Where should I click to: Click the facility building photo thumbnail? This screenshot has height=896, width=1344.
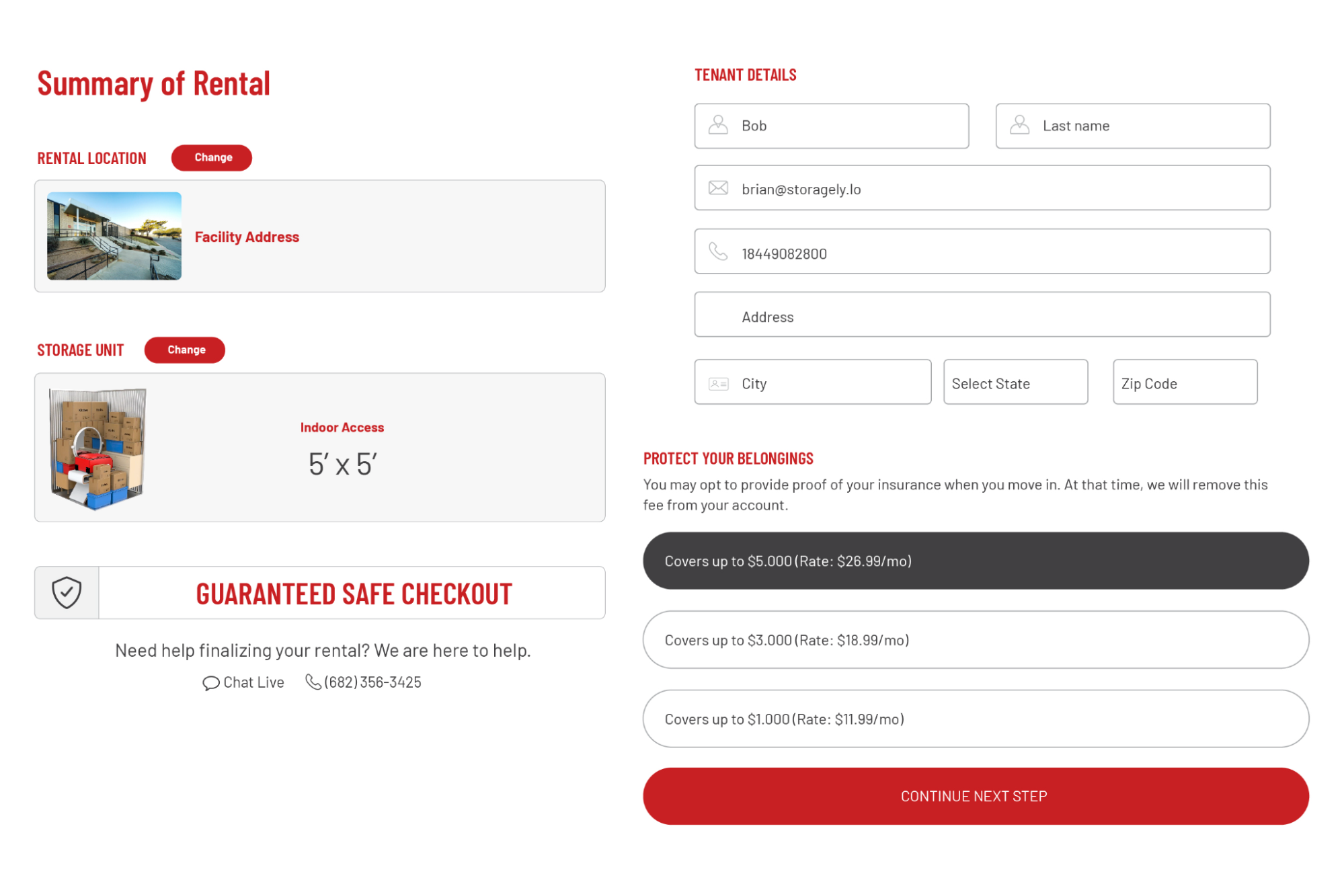coord(114,236)
